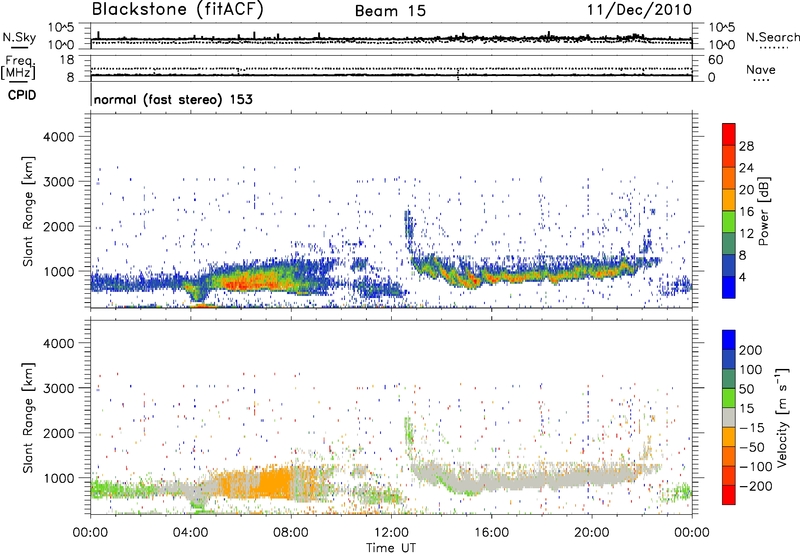Click the '60' tick on Nave axis
Image resolution: width=800 pixels, height=554 pixels.
pos(715,60)
